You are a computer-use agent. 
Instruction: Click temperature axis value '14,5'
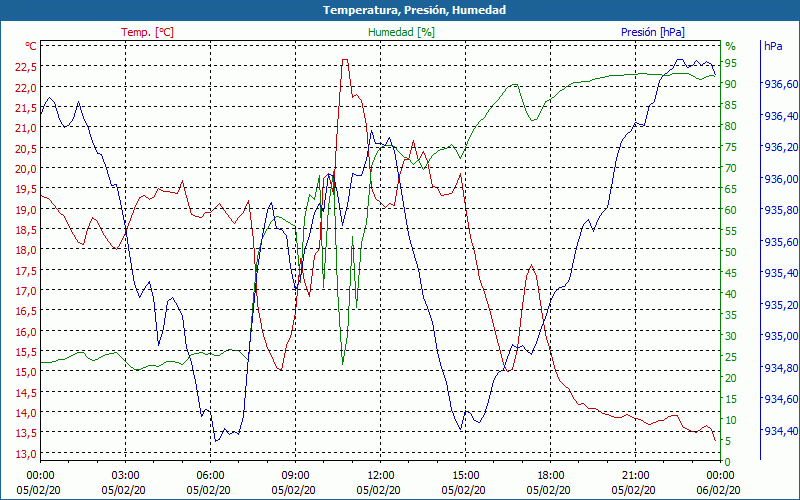click(27, 392)
